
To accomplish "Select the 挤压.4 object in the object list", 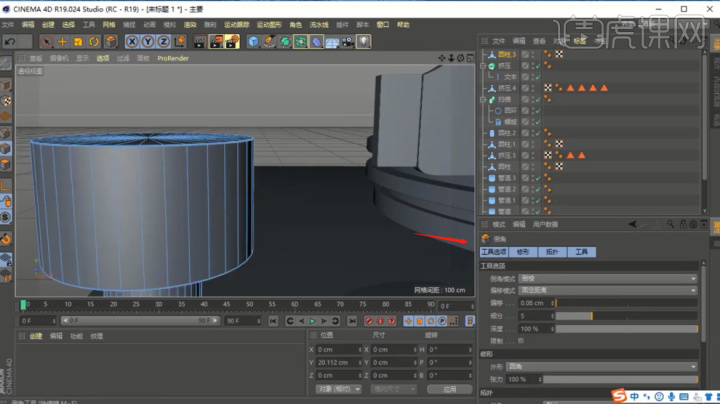I will click(509, 88).
